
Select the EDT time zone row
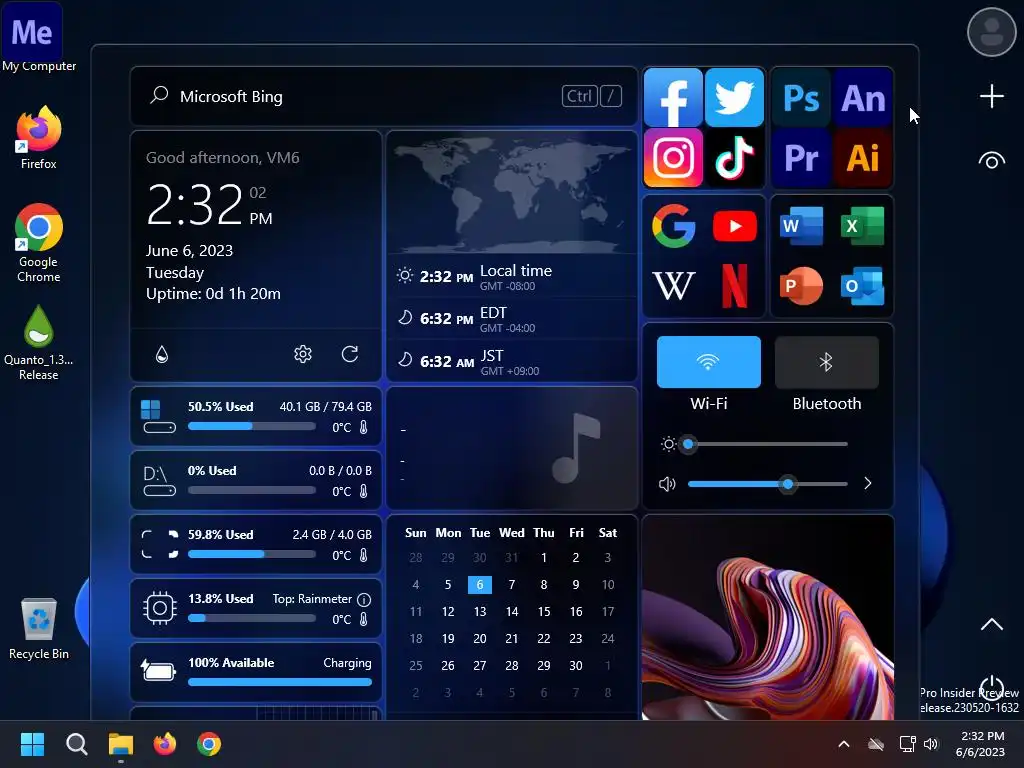[x=512, y=319]
